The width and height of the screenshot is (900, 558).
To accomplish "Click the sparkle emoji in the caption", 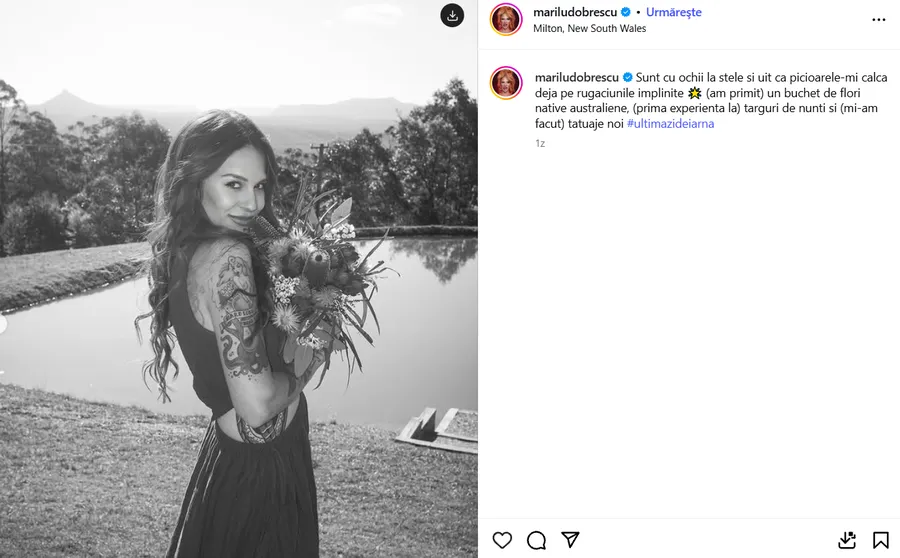I will click(x=695, y=93).
